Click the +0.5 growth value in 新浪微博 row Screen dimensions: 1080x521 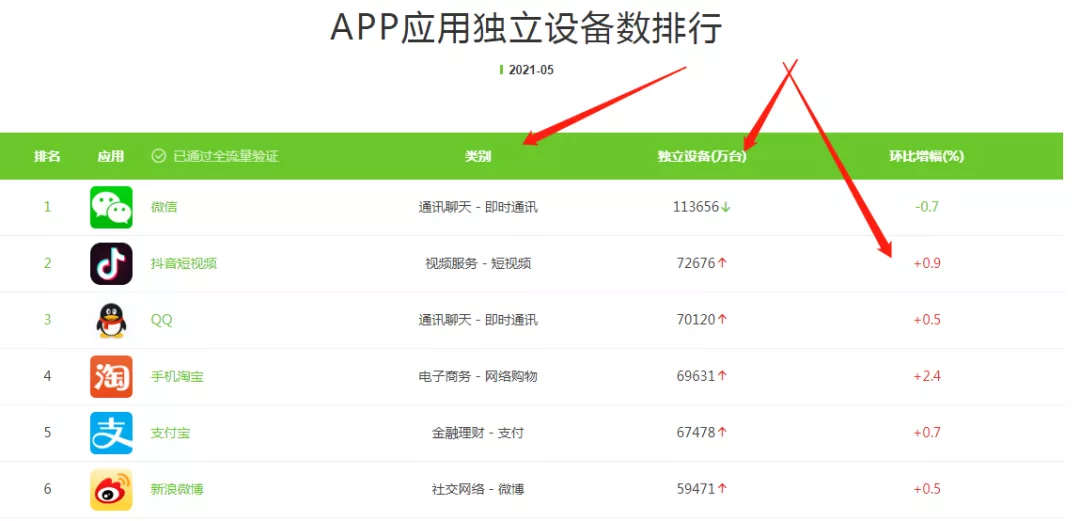[926, 489]
